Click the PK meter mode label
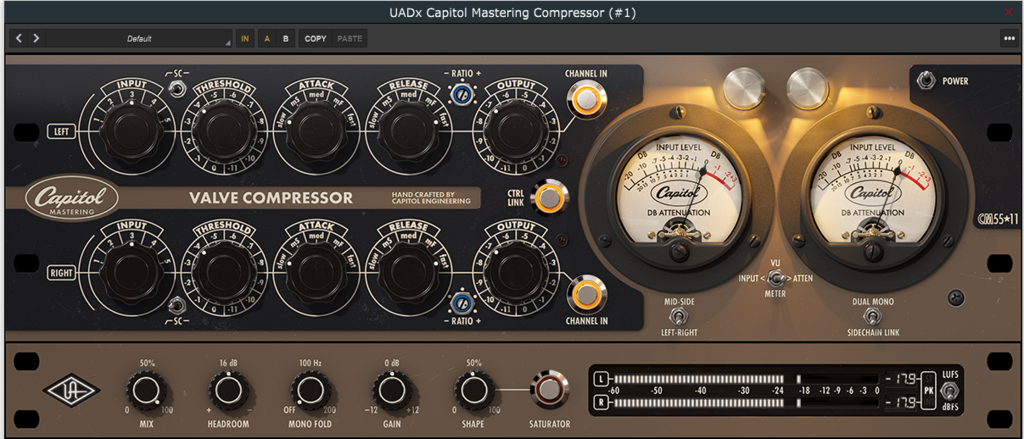This screenshot has width=1024, height=439. 928,391
